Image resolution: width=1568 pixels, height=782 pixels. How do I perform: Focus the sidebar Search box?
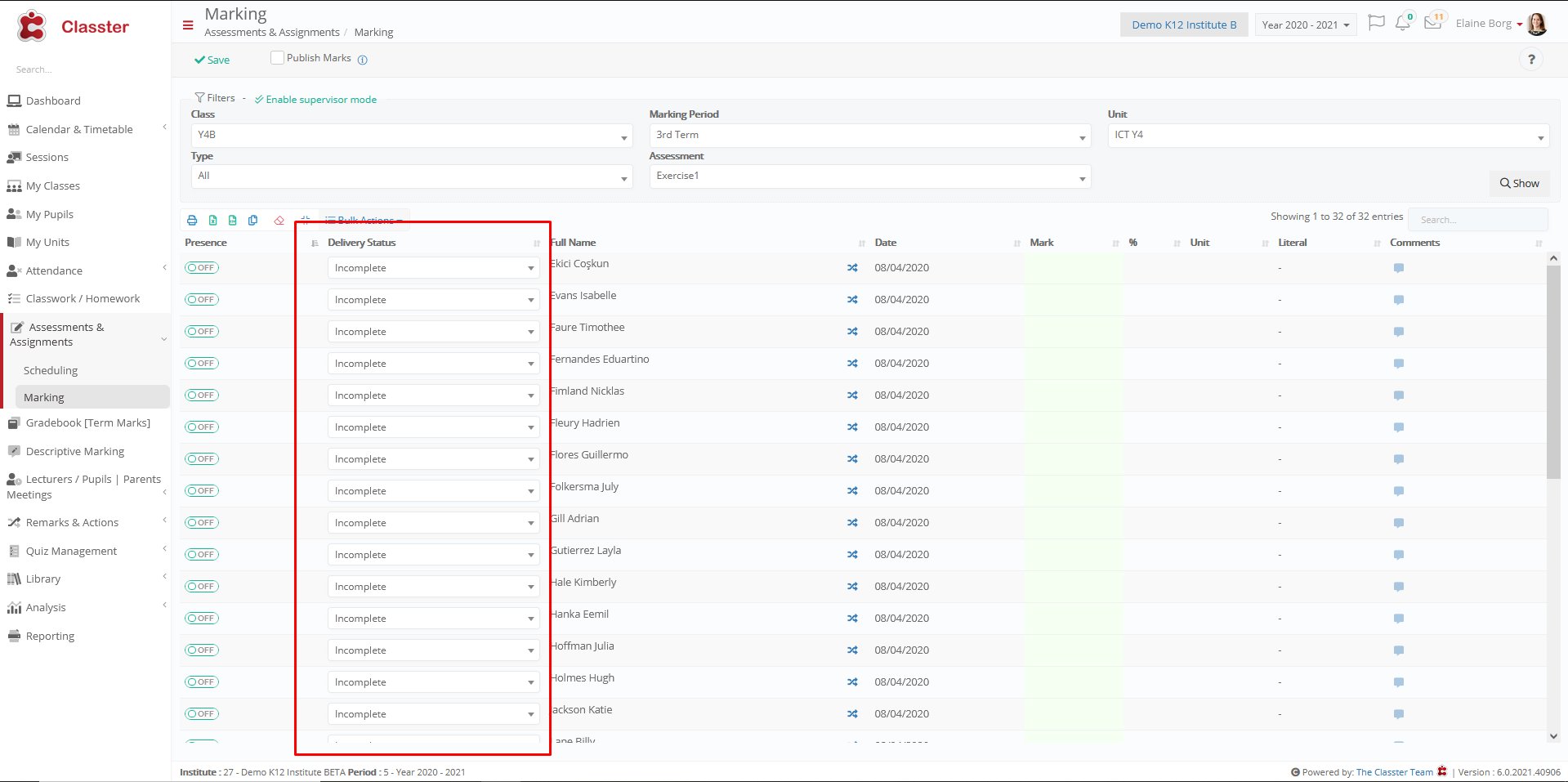click(x=86, y=69)
